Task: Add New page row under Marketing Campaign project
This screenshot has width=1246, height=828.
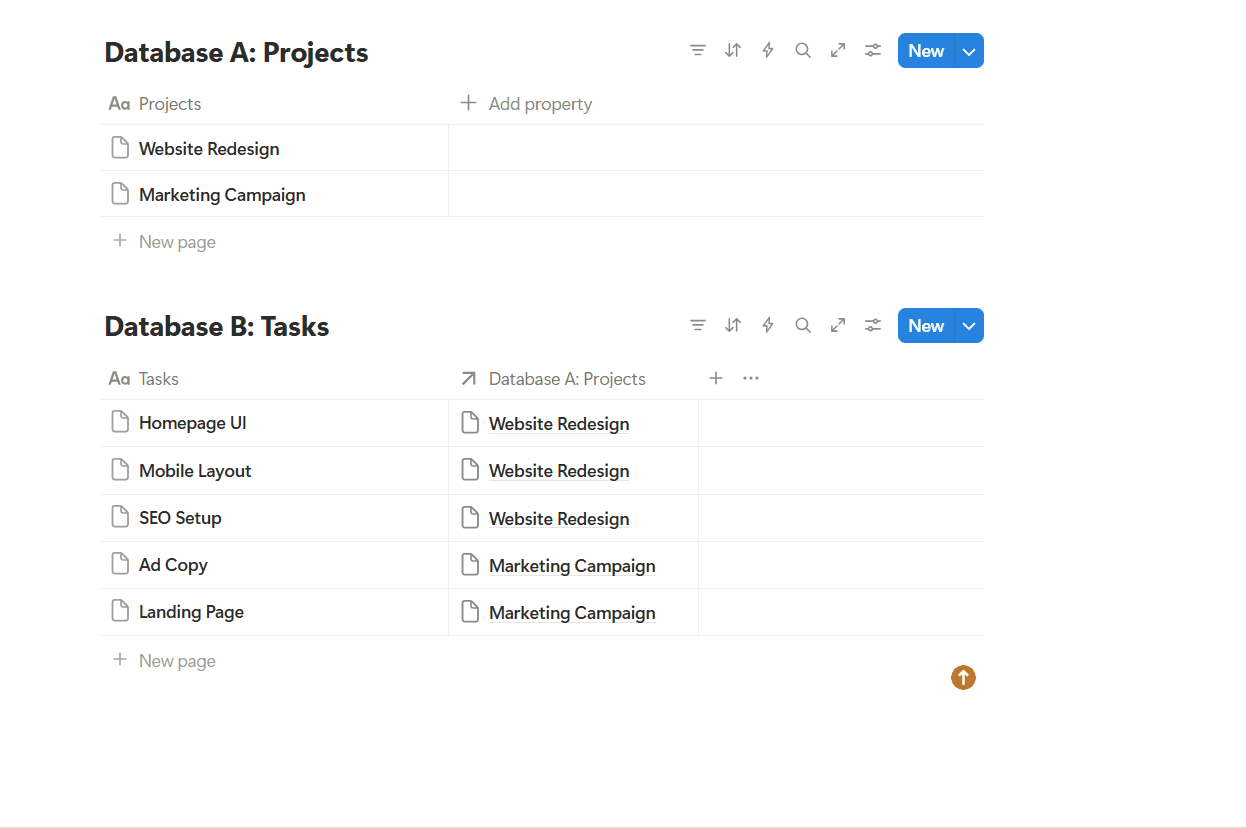Action: coord(164,241)
